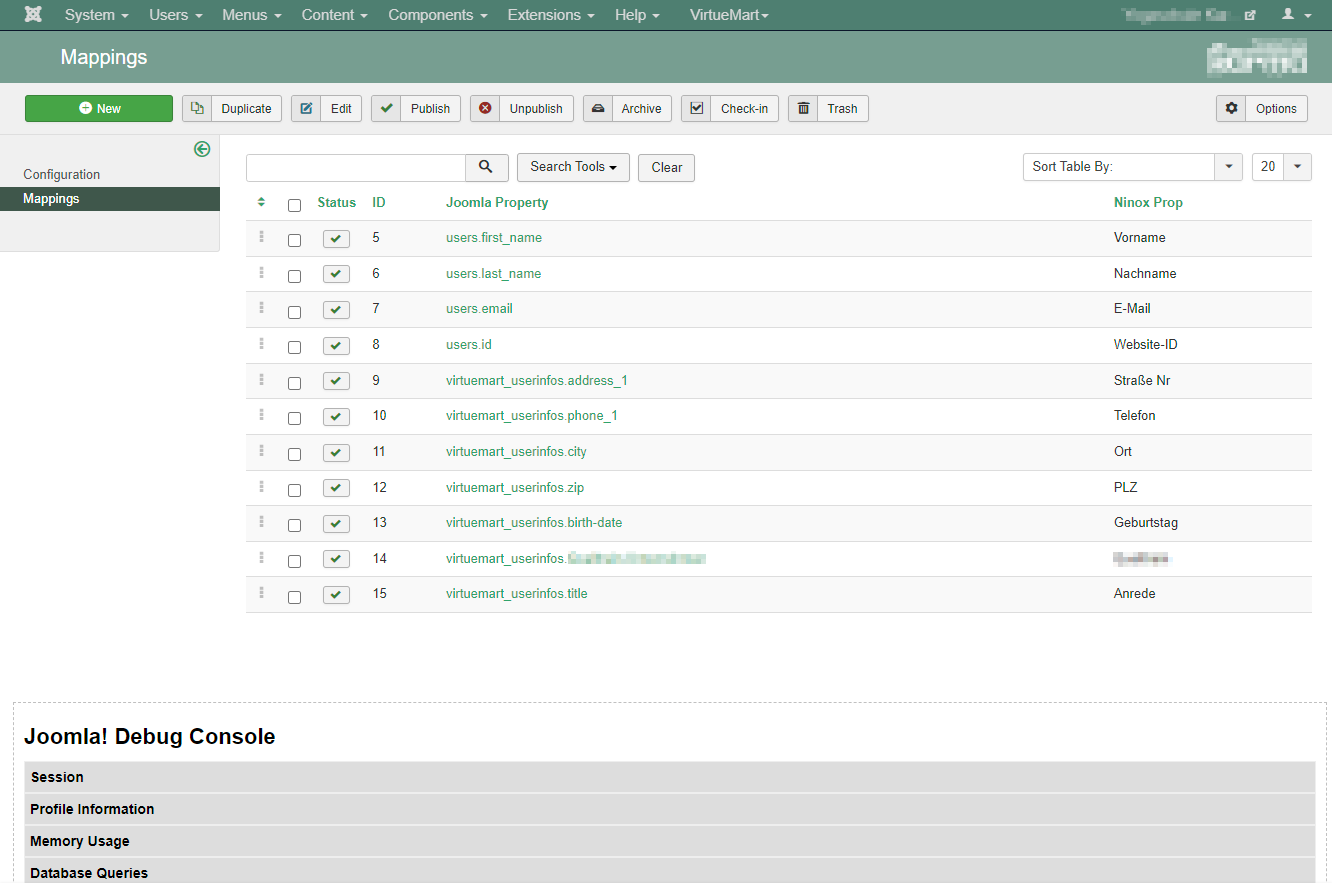The image size is (1332, 883).
Task: Open virtuemart_userinfos.birth-date mapping link
Action: [534, 523]
